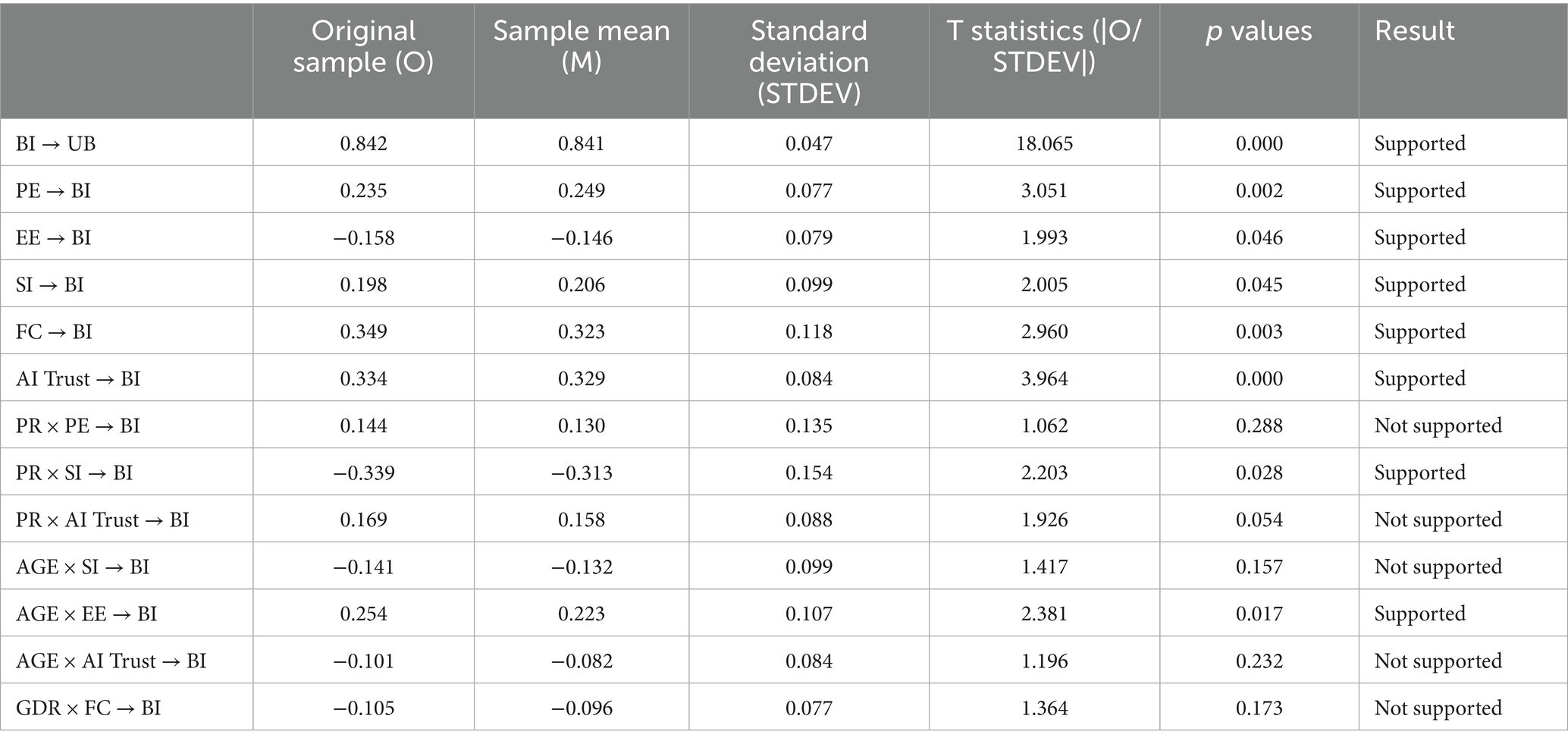Click the 'Result' column header
This screenshot has width=1568, height=744.
tap(1414, 31)
